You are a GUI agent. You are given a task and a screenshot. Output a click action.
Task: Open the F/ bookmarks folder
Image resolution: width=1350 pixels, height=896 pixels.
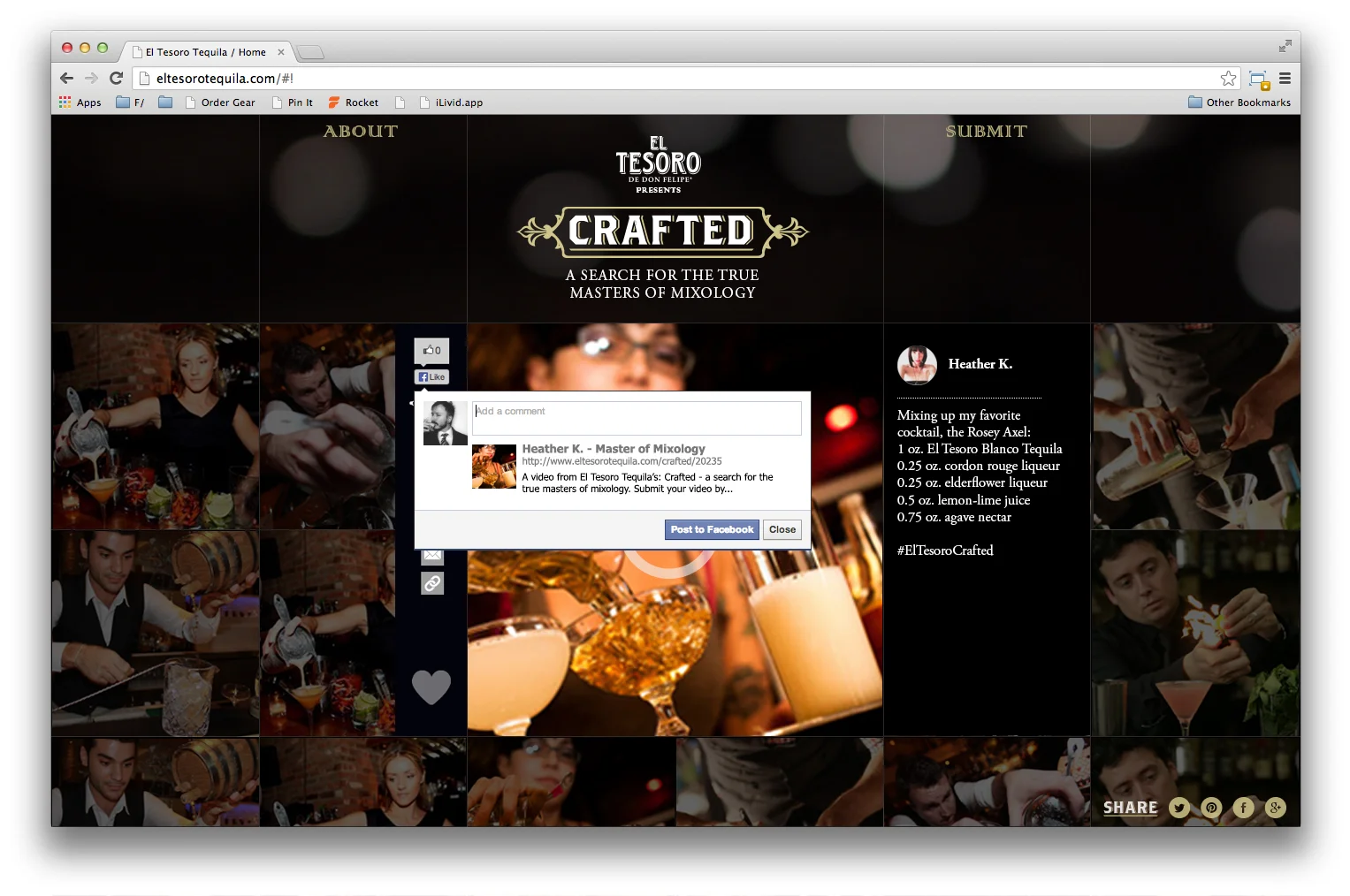coord(130,103)
